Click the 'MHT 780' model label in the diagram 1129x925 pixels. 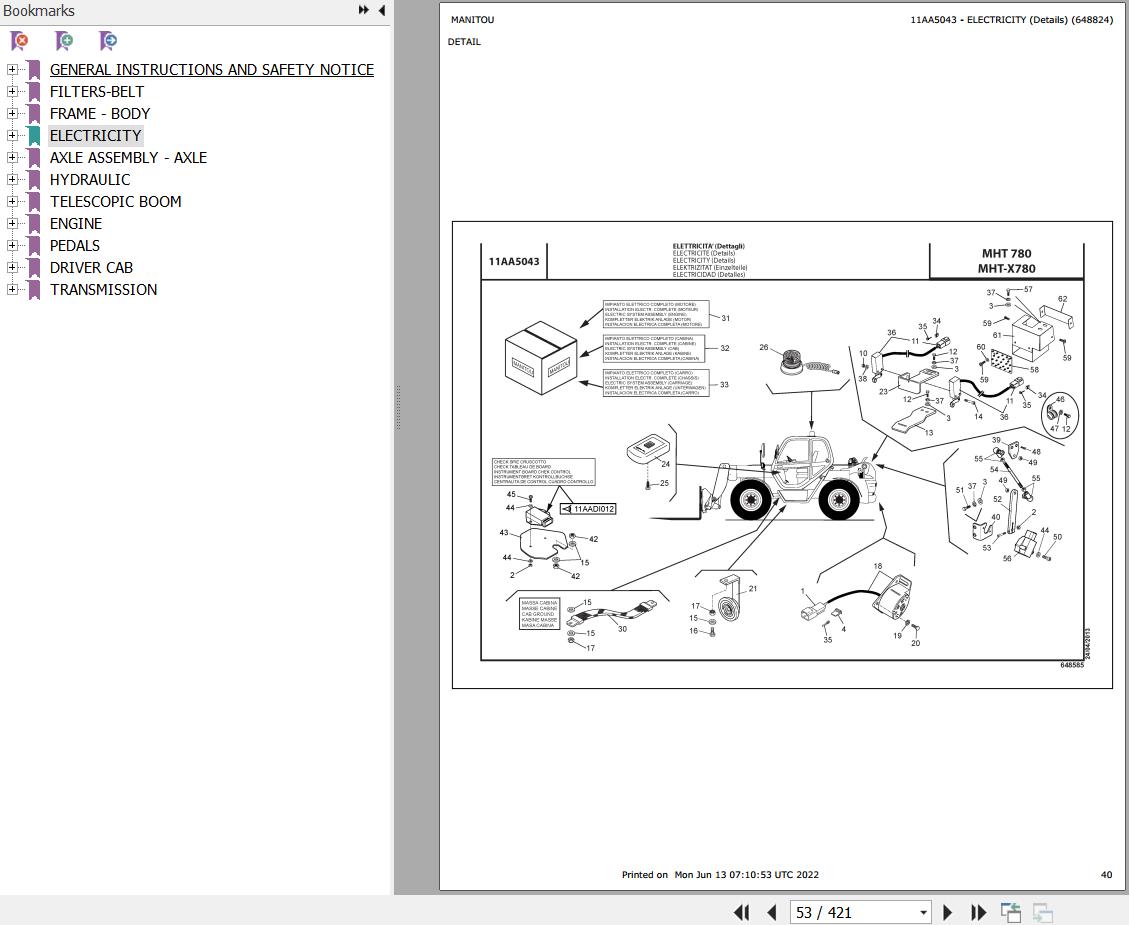pos(1007,253)
